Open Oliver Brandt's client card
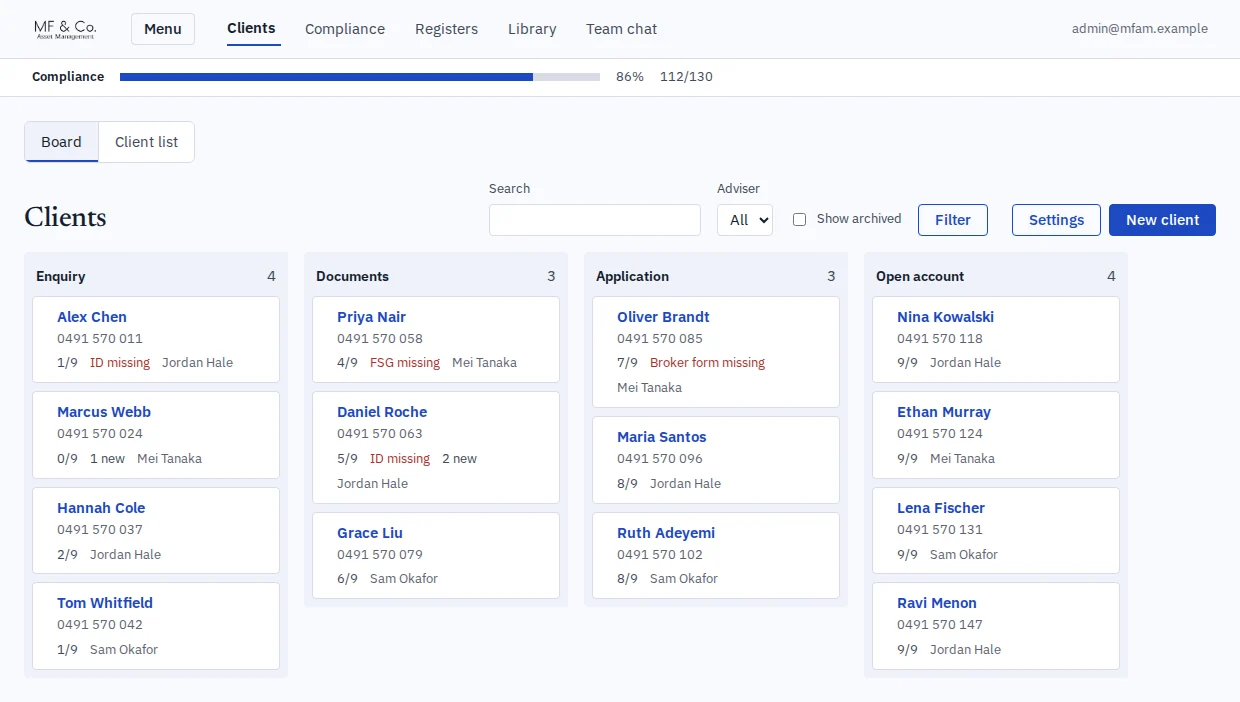The width and height of the screenshot is (1240, 702). point(716,352)
